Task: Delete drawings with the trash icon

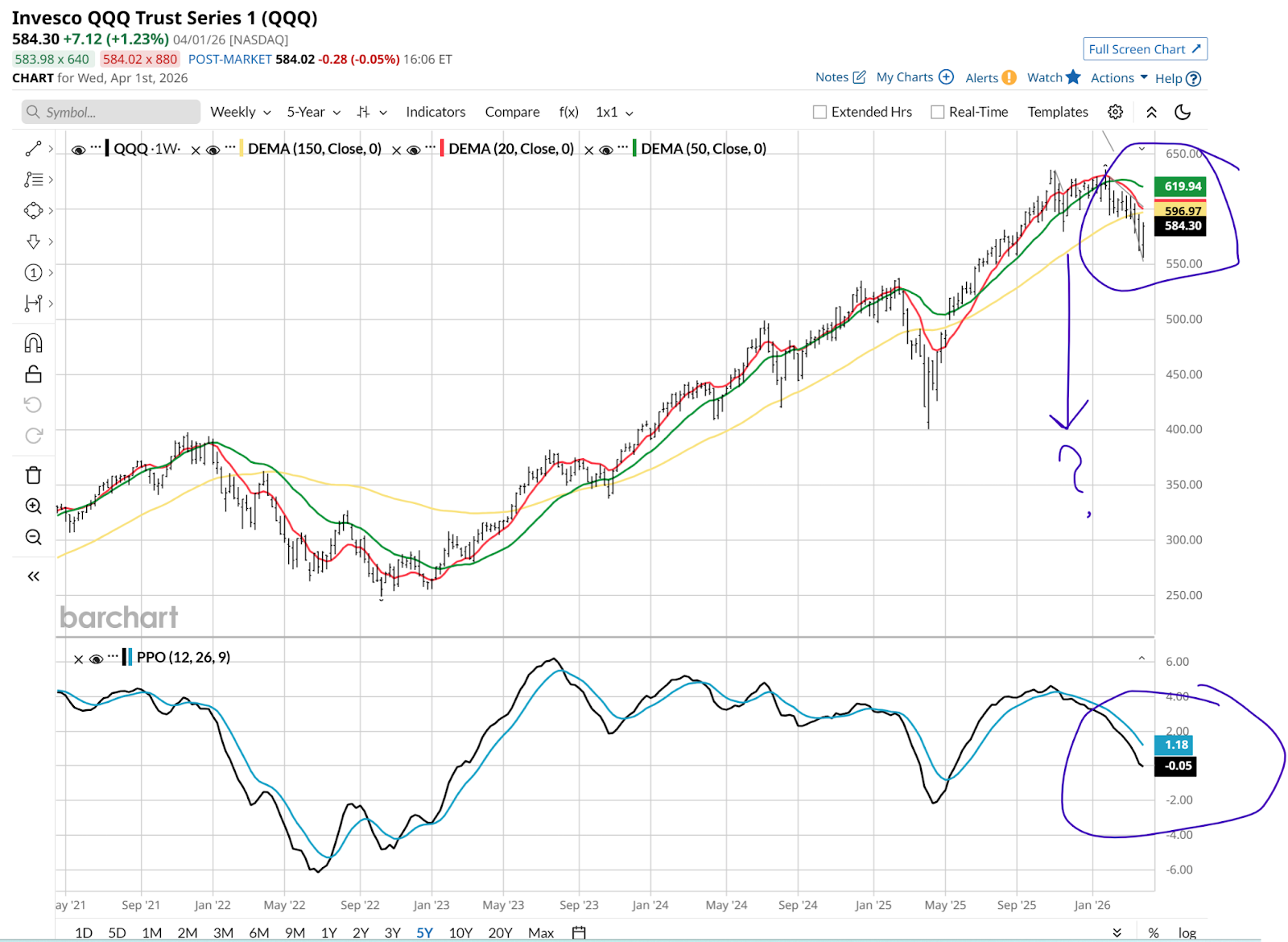Action: (x=33, y=475)
